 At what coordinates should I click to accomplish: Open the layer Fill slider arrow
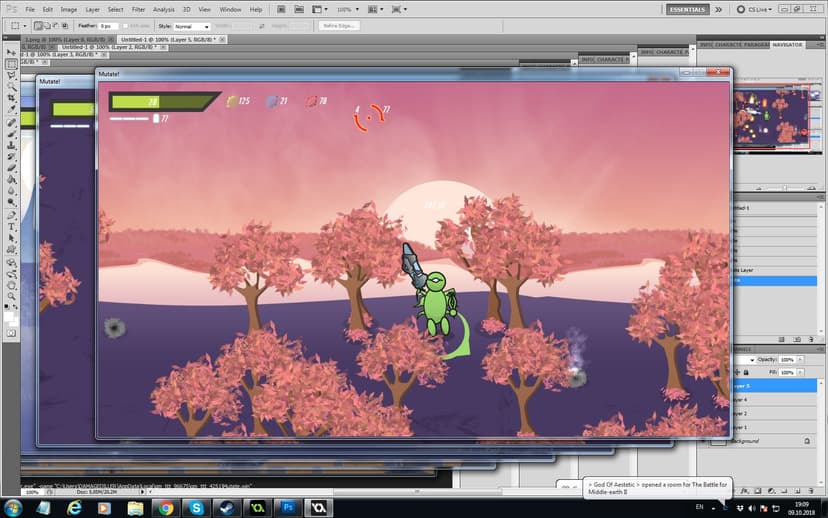[x=801, y=372]
